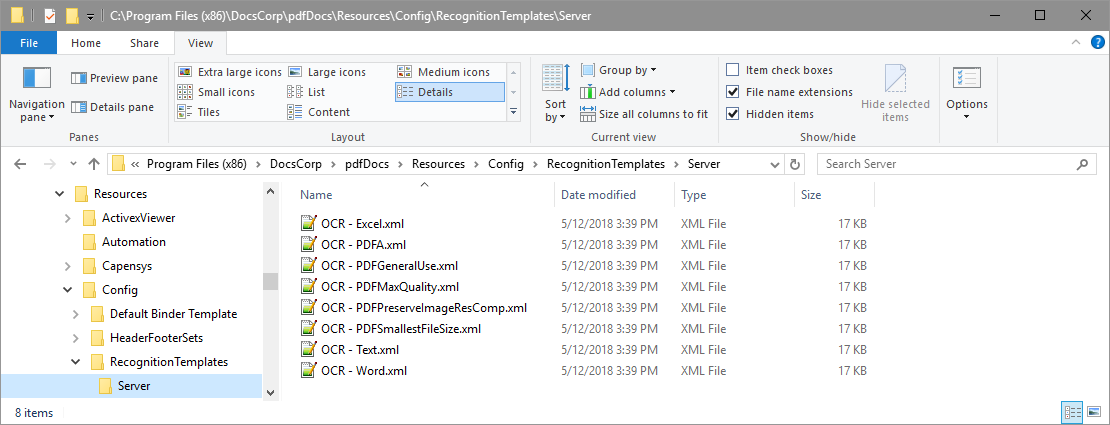Click Hide selected items

pos(896,94)
